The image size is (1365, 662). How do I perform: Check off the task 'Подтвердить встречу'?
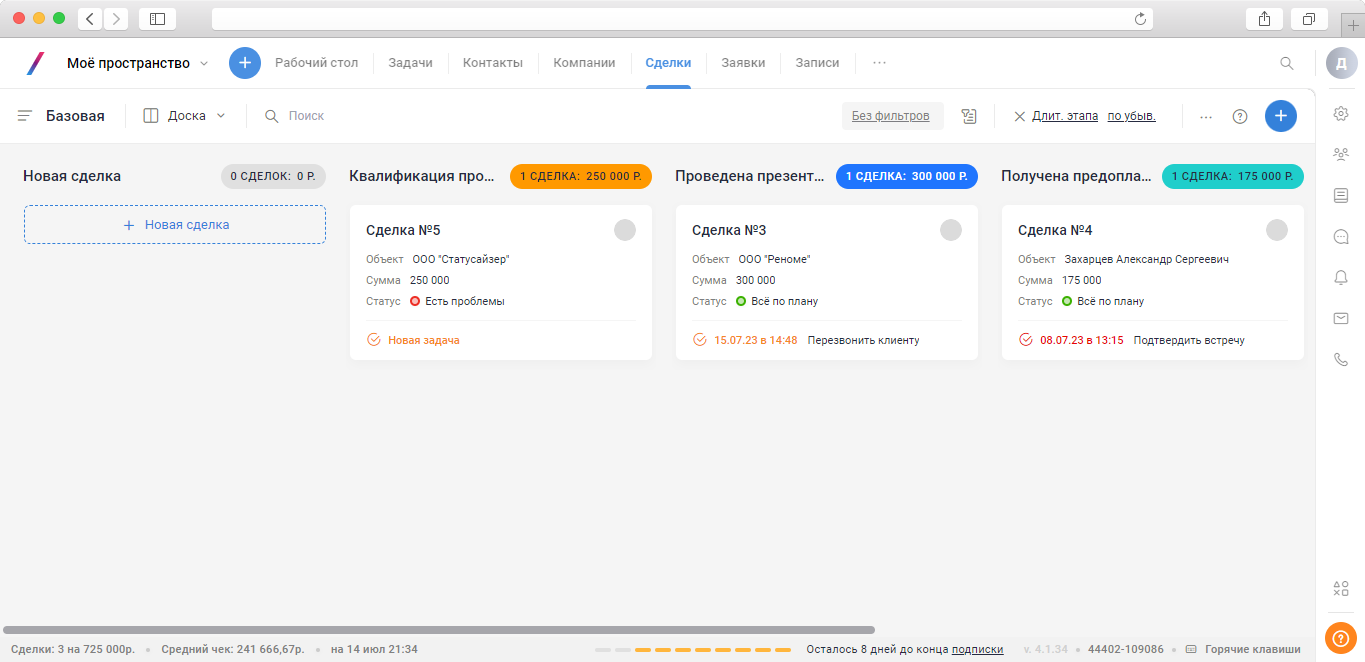(1026, 340)
